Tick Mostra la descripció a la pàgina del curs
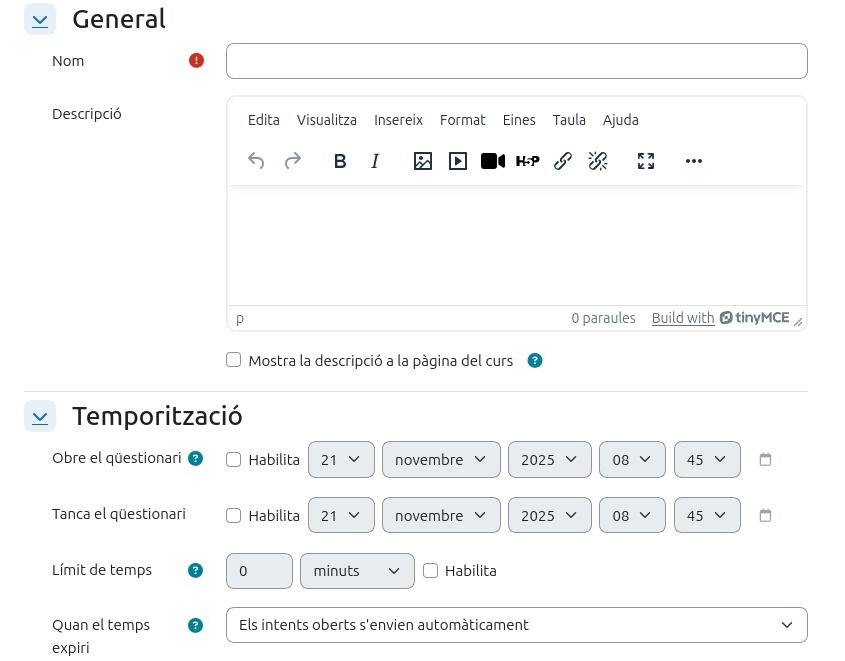 pyautogui.click(x=234, y=360)
